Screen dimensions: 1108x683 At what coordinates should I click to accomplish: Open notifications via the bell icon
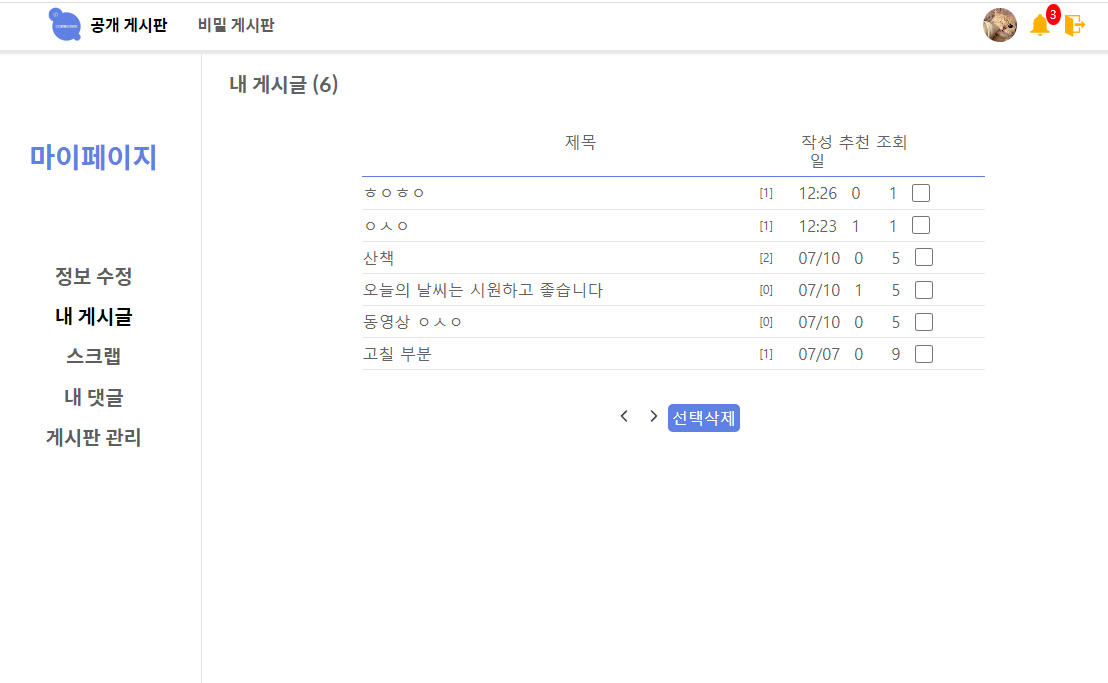point(1039,26)
